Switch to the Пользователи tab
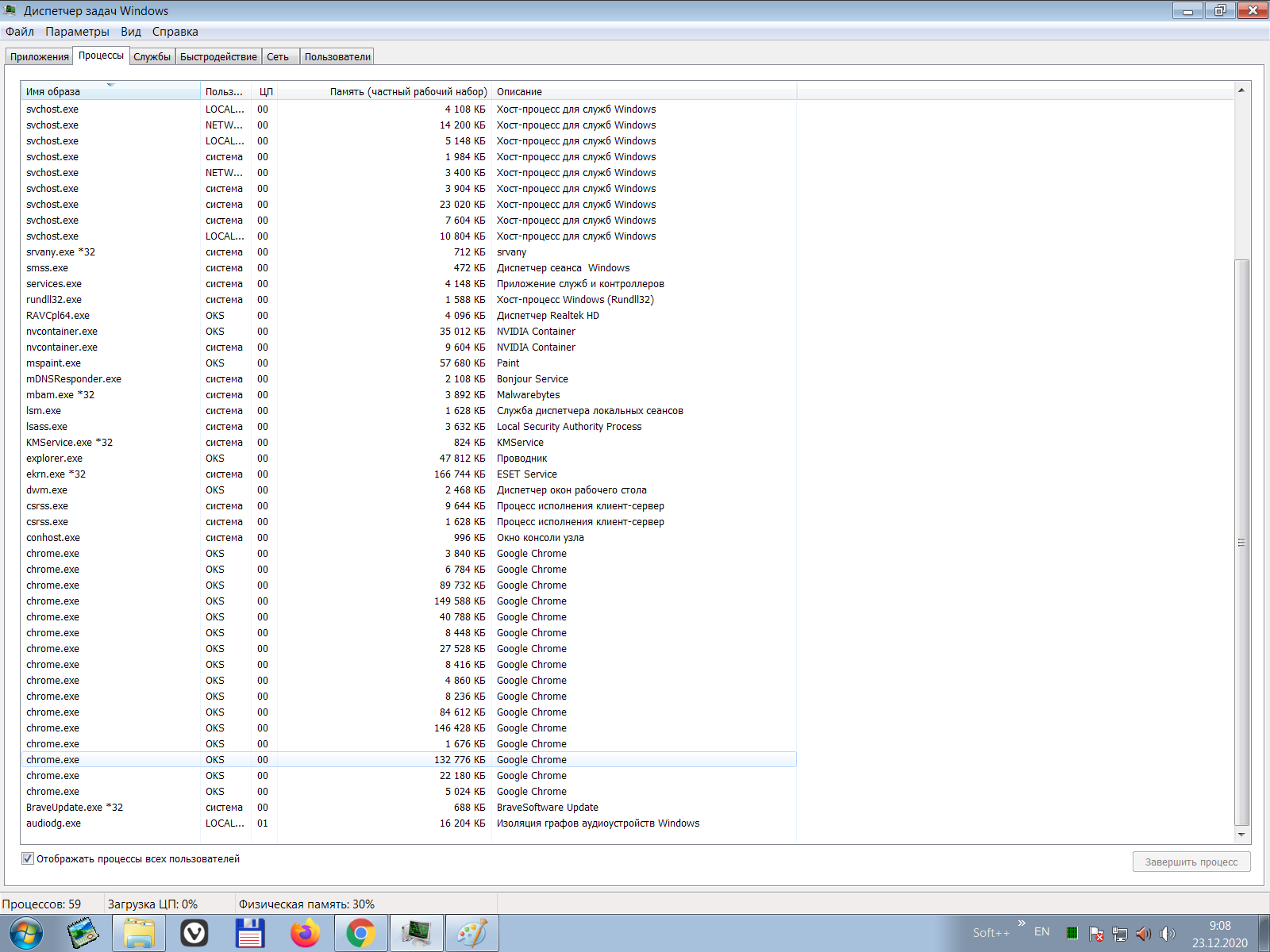This screenshot has height=952, width=1270. tap(337, 56)
